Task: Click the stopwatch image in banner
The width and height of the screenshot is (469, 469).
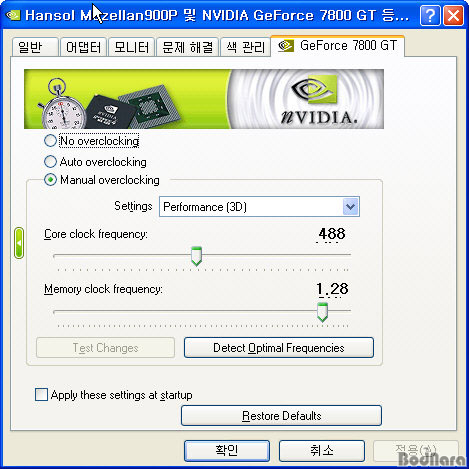Action: point(62,104)
